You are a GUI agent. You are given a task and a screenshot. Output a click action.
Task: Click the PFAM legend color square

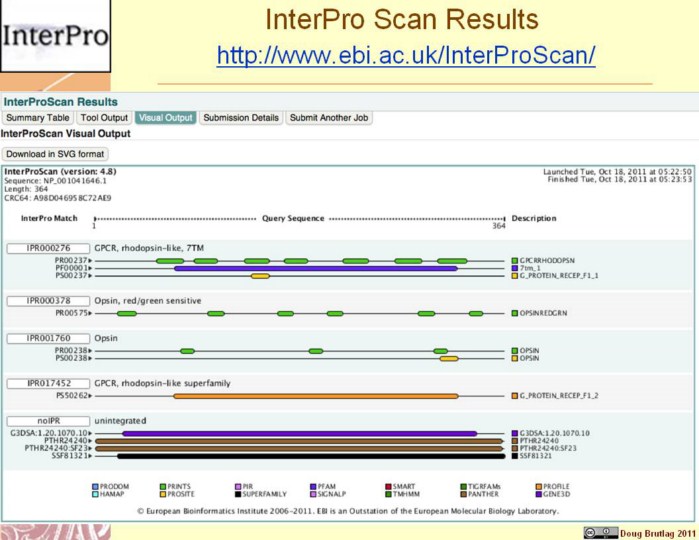pyautogui.click(x=313, y=485)
